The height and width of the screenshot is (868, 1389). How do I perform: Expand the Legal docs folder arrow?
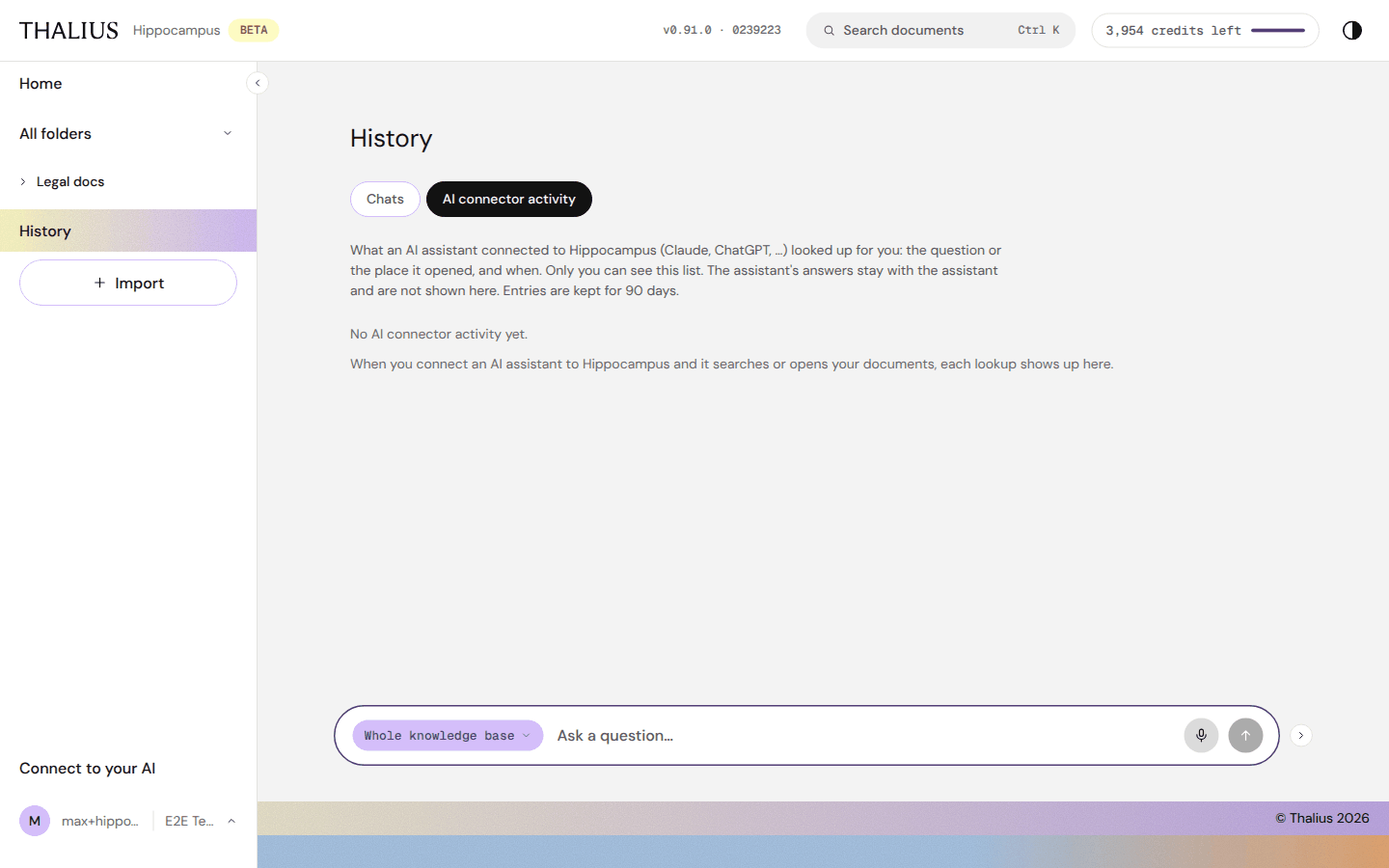23,181
